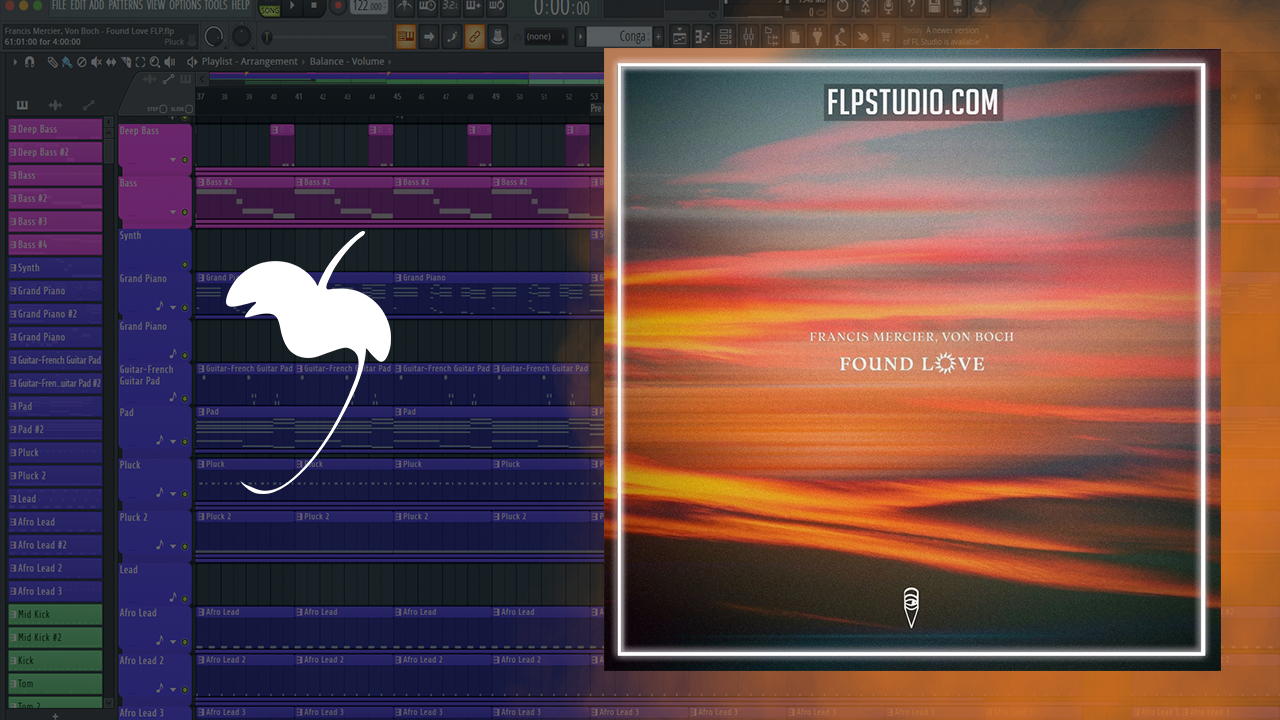Viewport: 1280px width, 720px height.
Task: Select the playlist Mute tool
Action: 96,62
